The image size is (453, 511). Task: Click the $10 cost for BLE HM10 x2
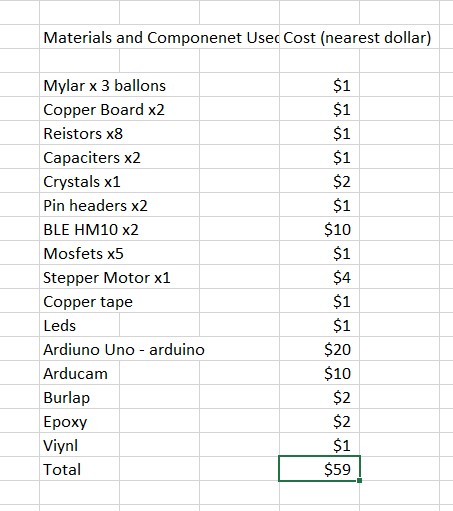(x=319, y=229)
